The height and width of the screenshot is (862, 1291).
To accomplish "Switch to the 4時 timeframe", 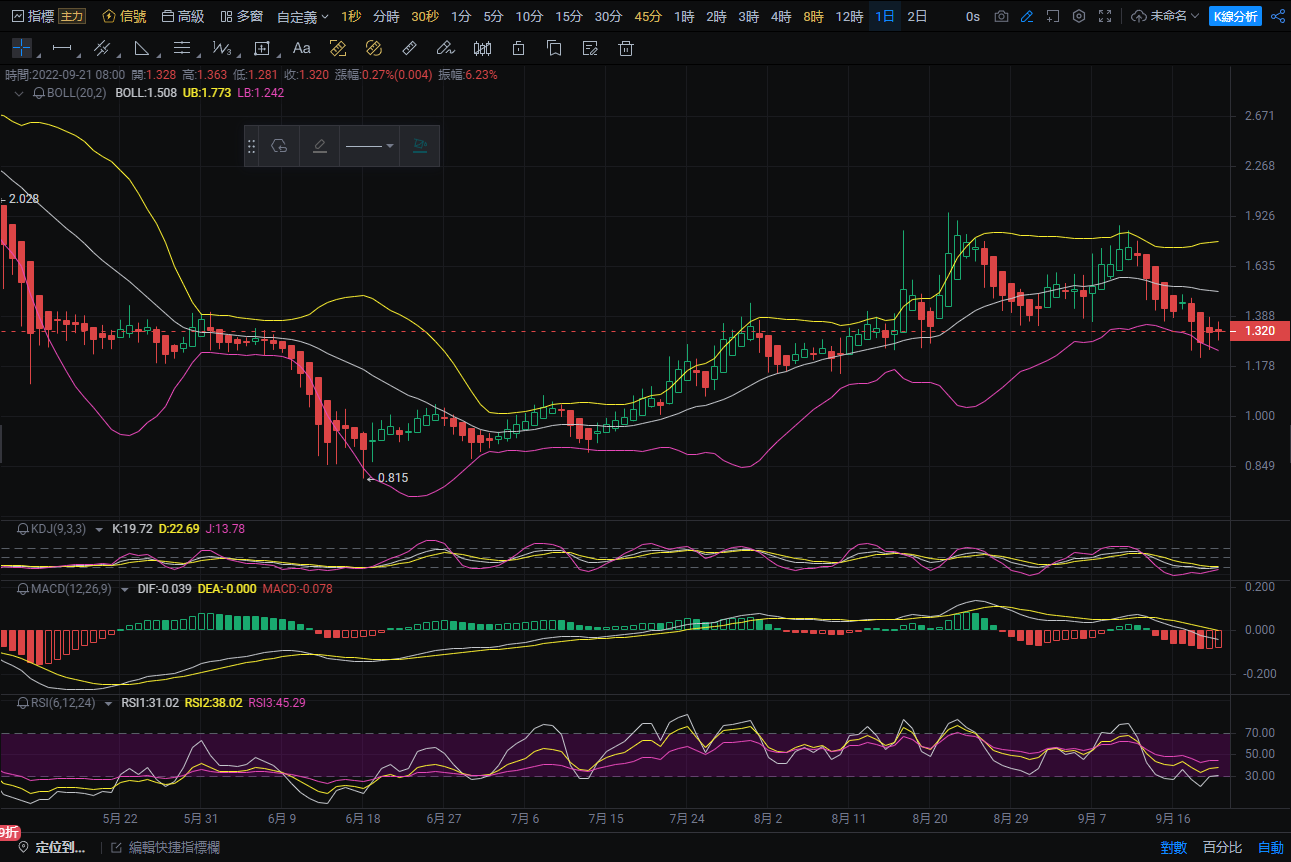I will [x=780, y=16].
